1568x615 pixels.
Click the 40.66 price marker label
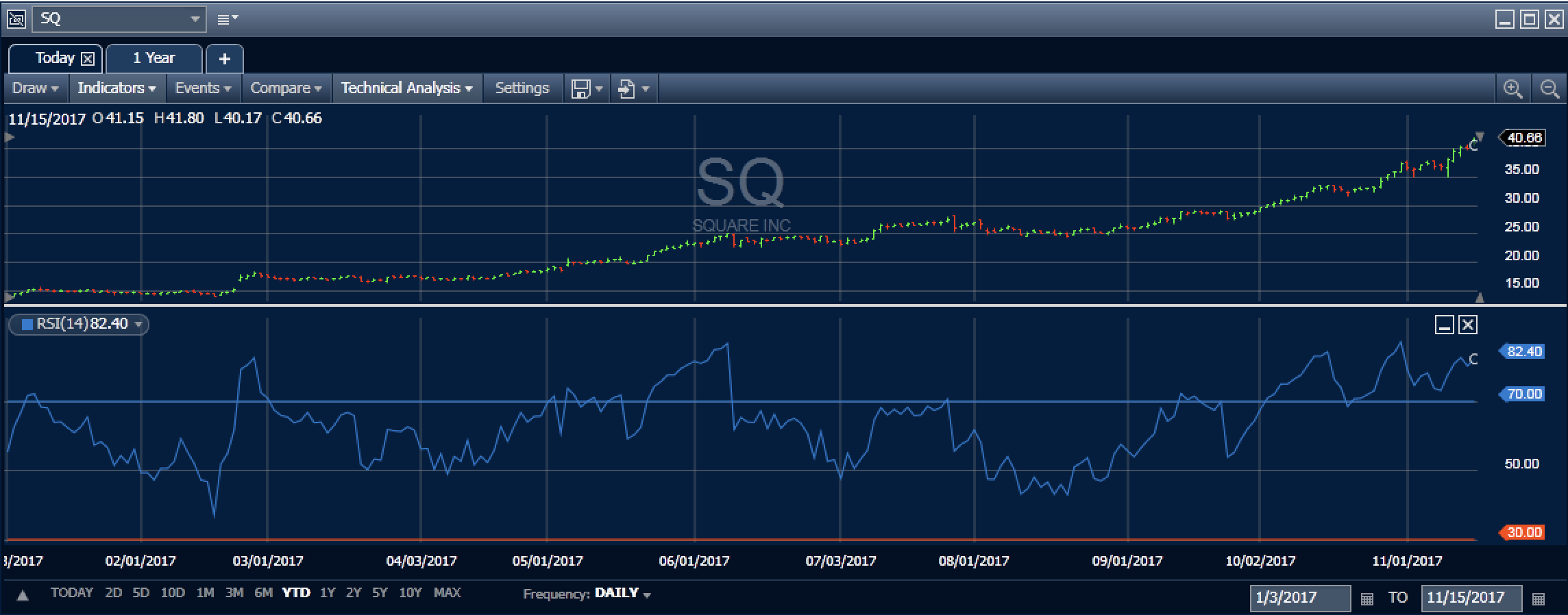pyautogui.click(x=1522, y=138)
